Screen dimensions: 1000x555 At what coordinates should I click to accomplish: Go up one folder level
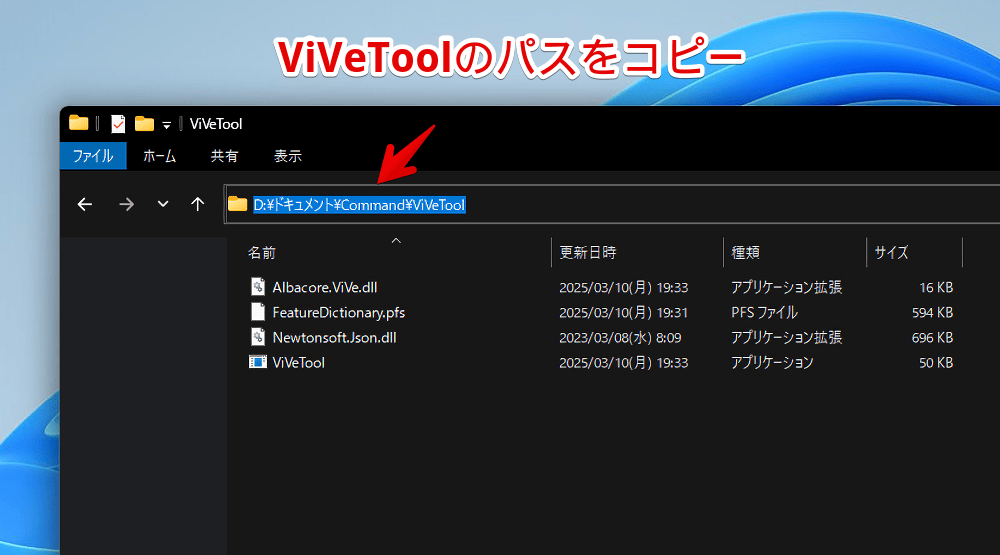coord(198,204)
